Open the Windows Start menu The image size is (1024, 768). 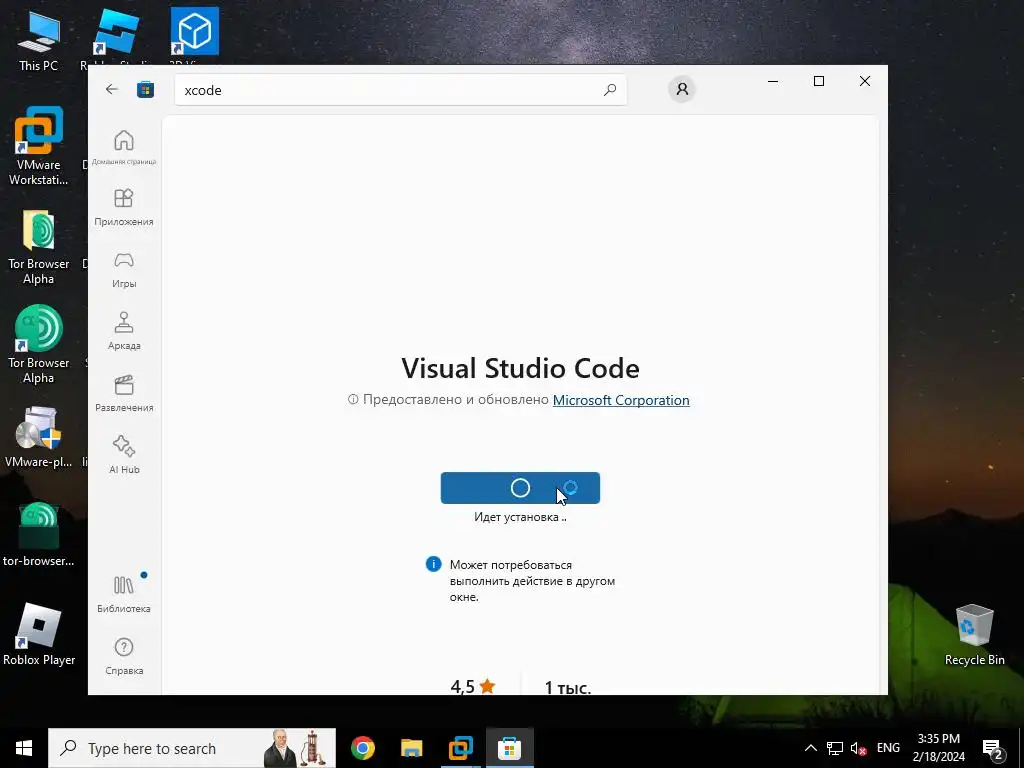point(24,748)
